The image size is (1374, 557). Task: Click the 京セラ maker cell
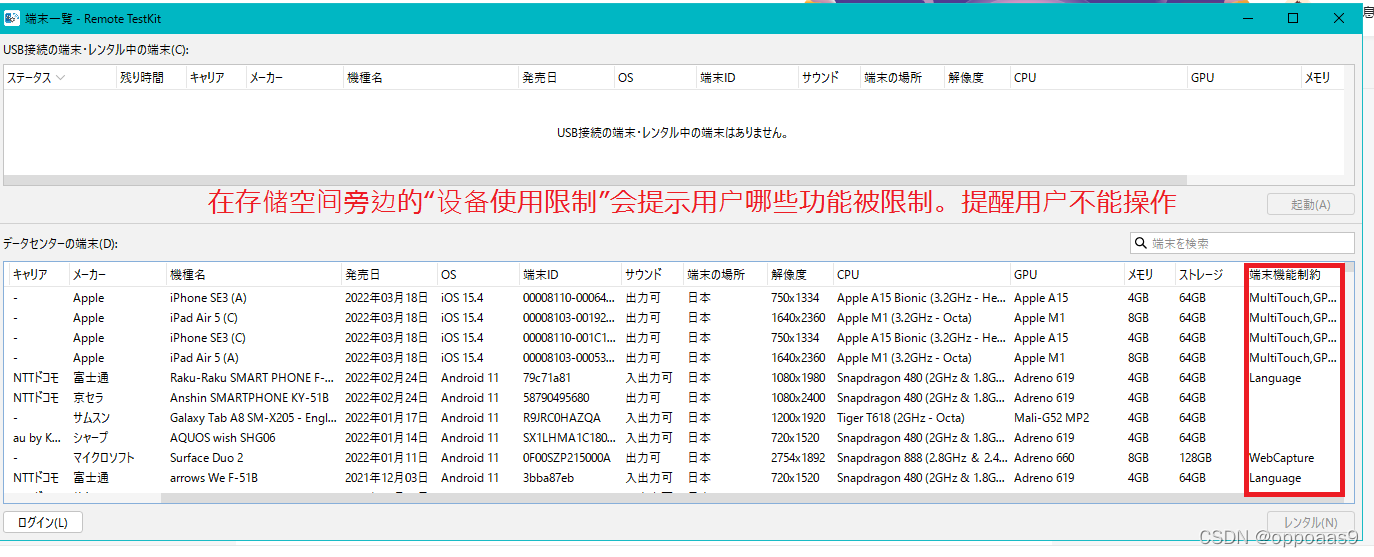88,398
